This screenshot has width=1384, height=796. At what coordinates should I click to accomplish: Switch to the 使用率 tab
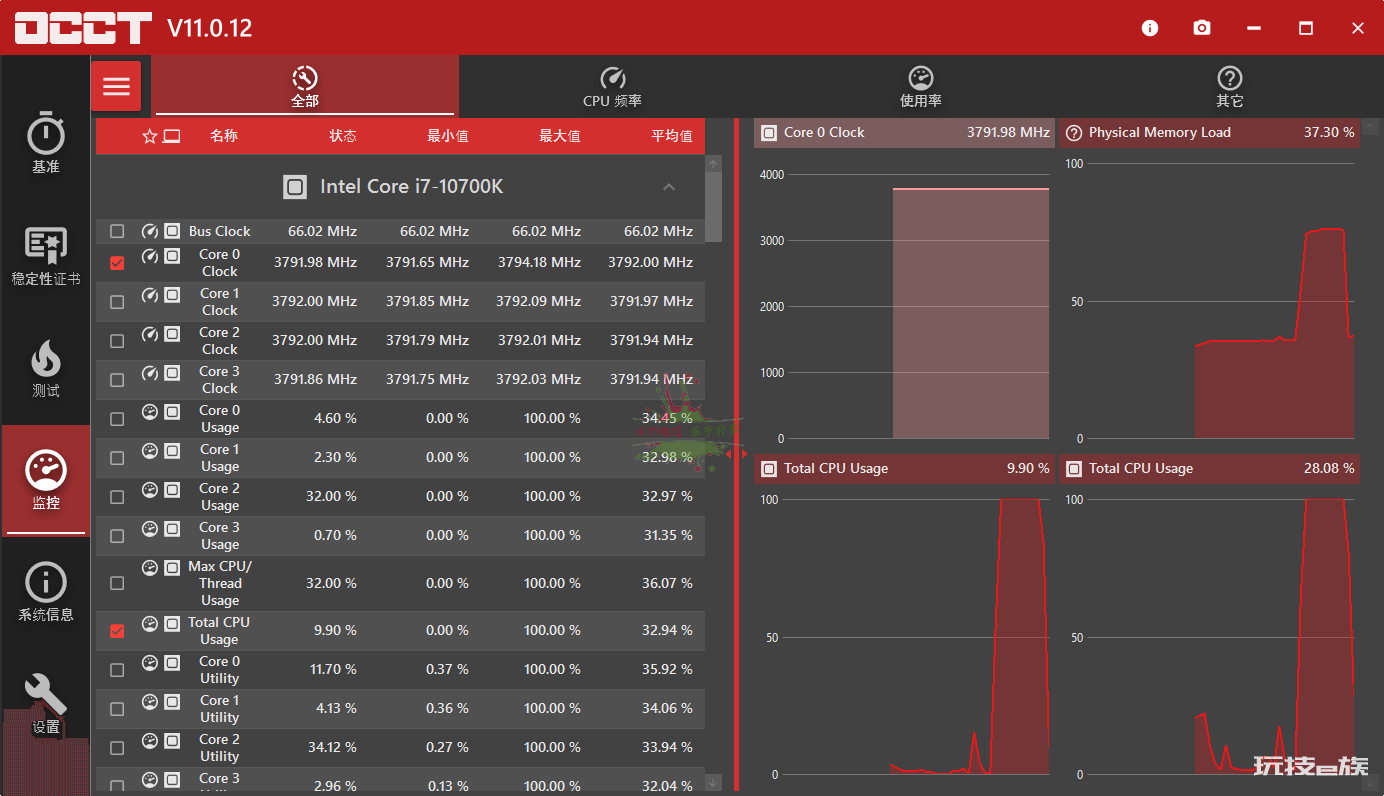tap(920, 86)
